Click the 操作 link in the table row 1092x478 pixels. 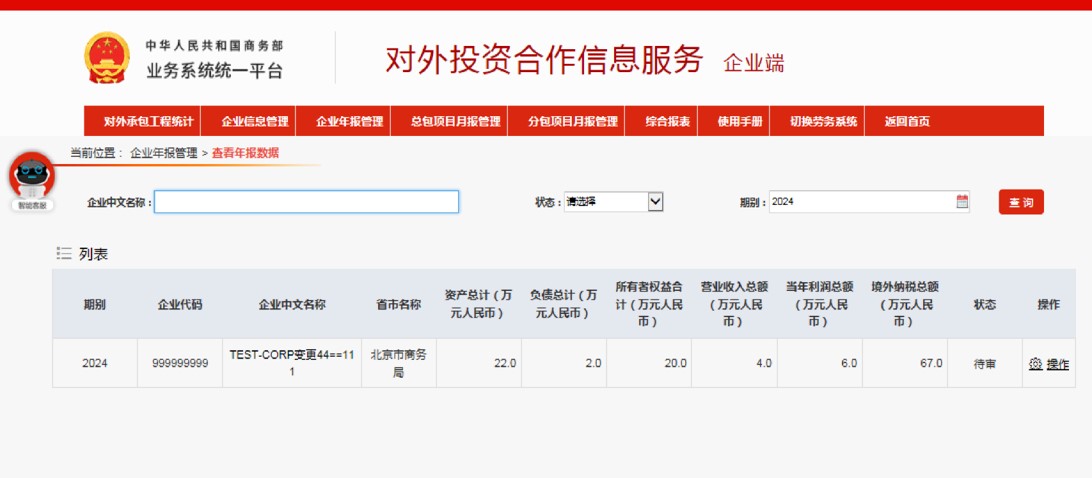1057,364
